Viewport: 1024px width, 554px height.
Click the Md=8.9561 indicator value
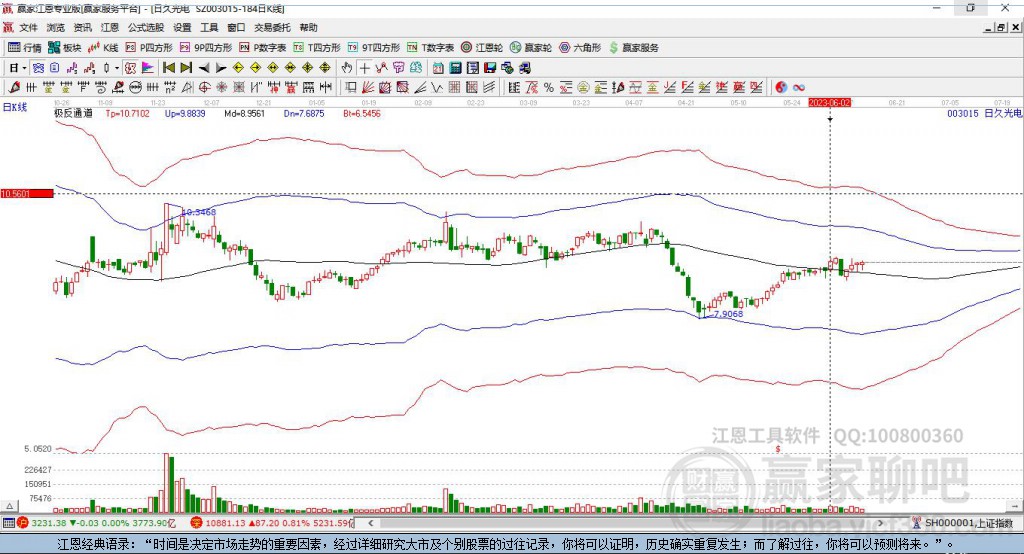click(x=244, y=114)
